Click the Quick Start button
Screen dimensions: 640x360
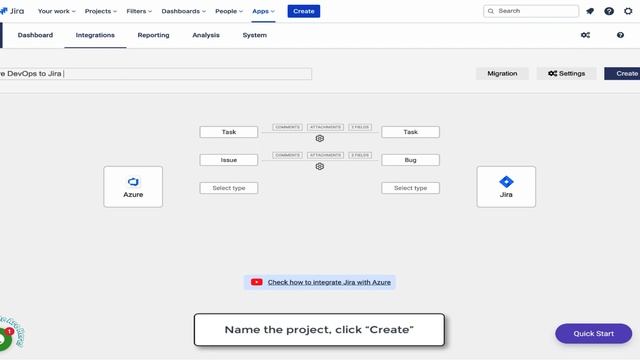click(x=593, y=333)
